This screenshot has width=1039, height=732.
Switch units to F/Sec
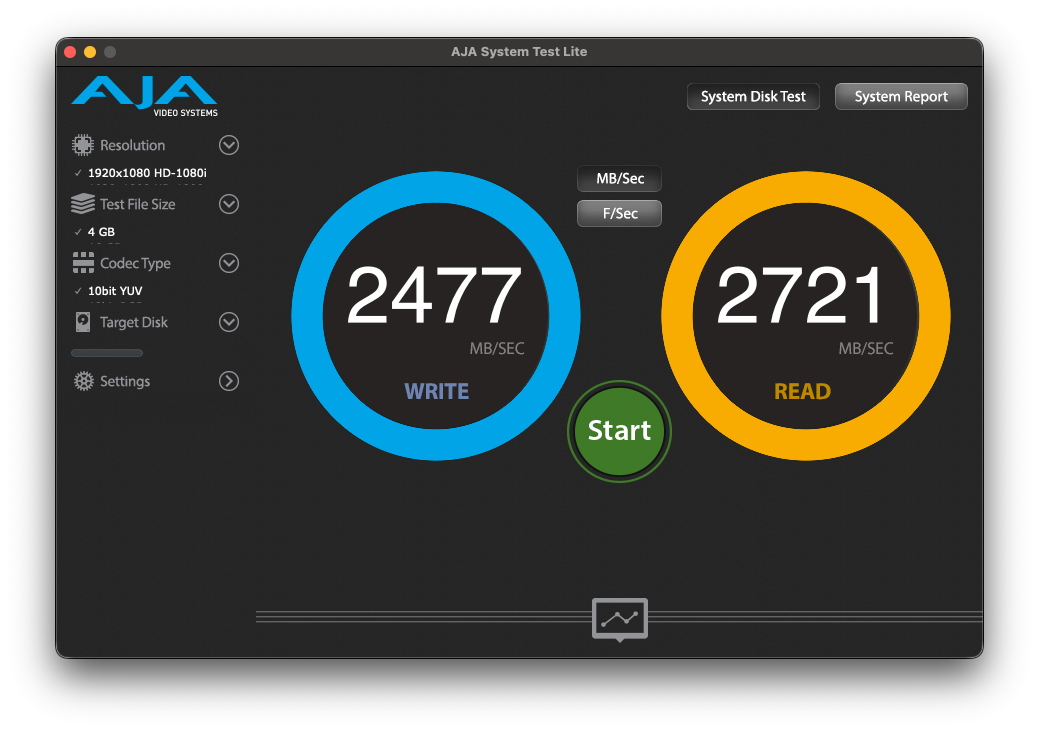pos(620,213)
